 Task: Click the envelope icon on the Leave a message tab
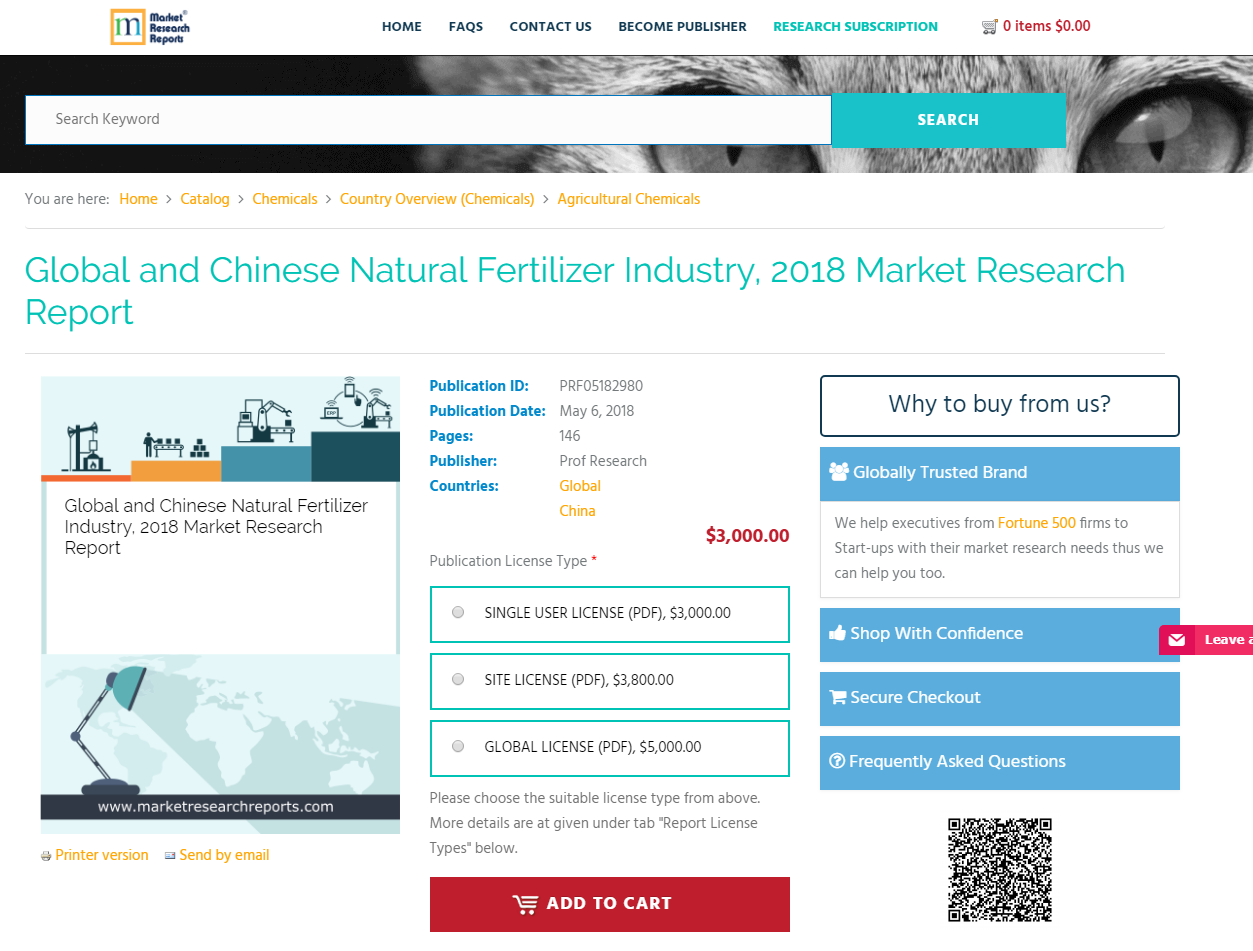[x=1176, y=639]
